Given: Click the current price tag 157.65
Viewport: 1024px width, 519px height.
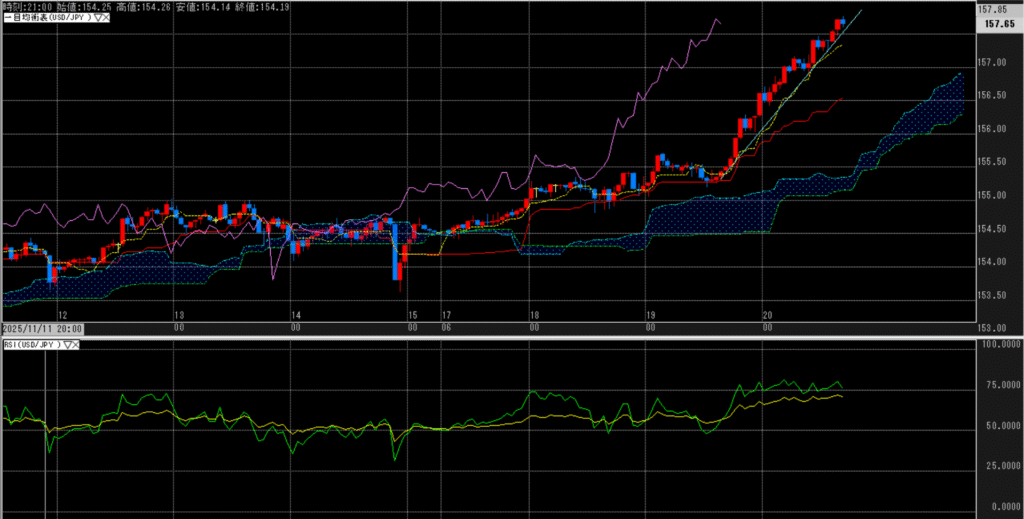Looking at the screenshot, I should coord(994,23).
